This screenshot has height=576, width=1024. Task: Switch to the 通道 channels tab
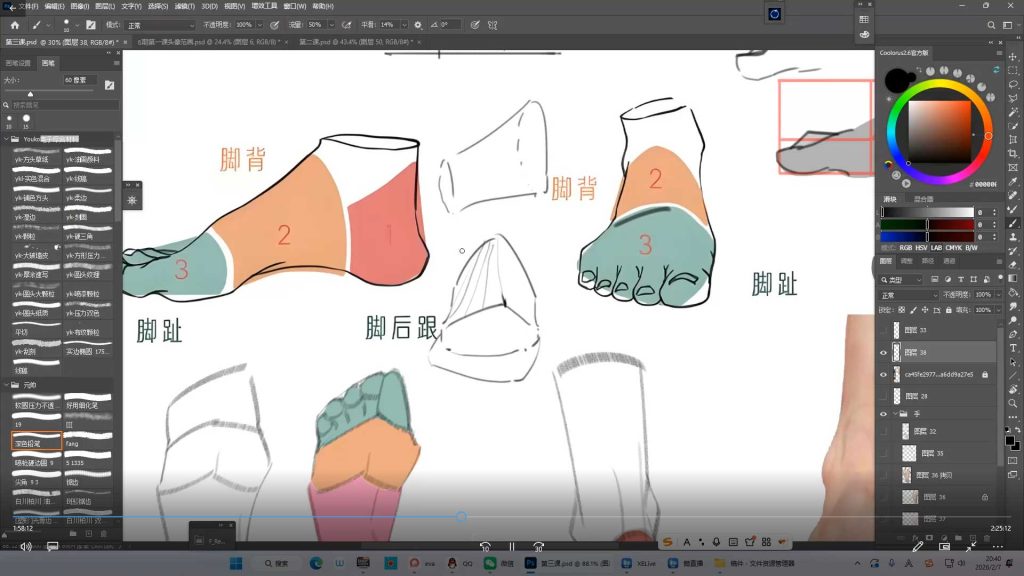pos(951,261)
